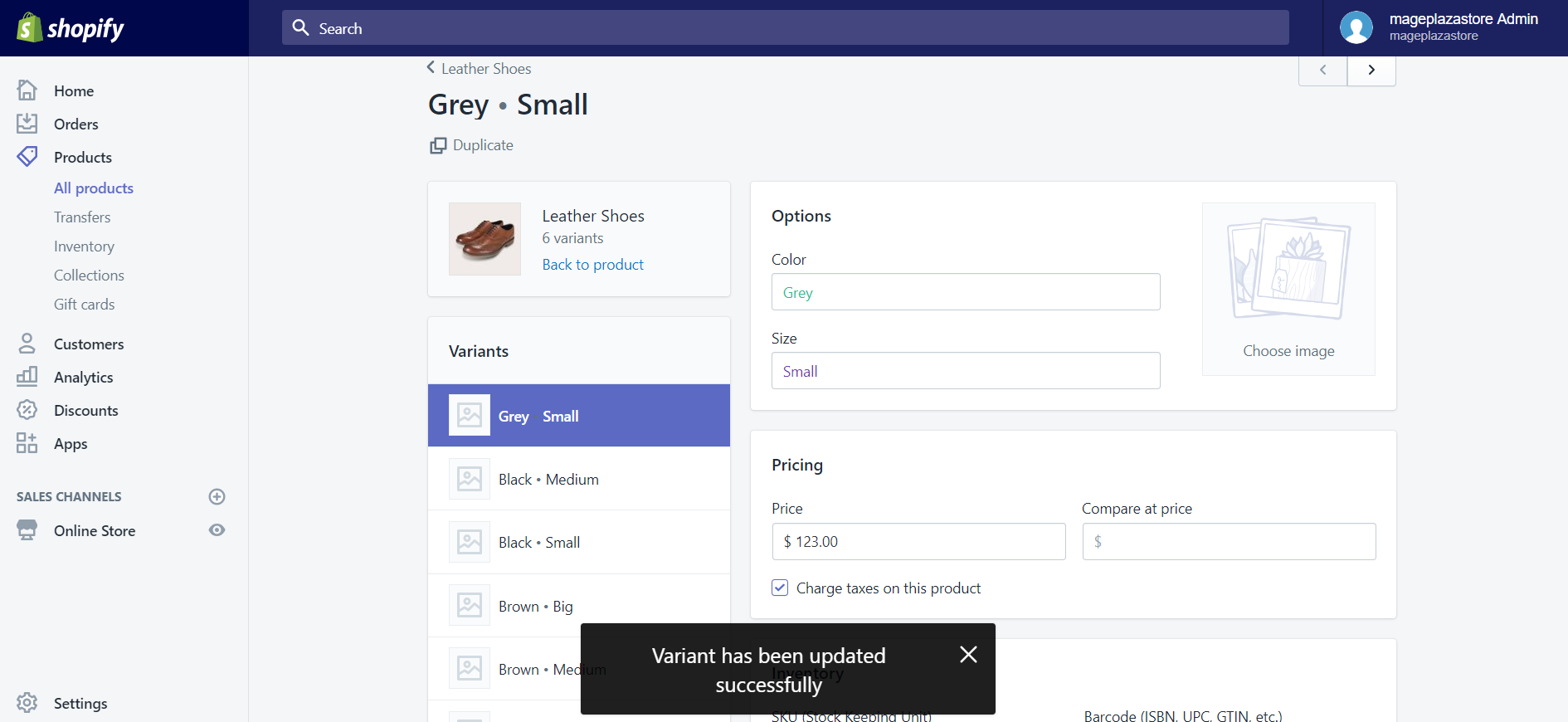Click the Color option field
Screen dimensions: 1568x722
pyautogui.click(x=966, y=292)
